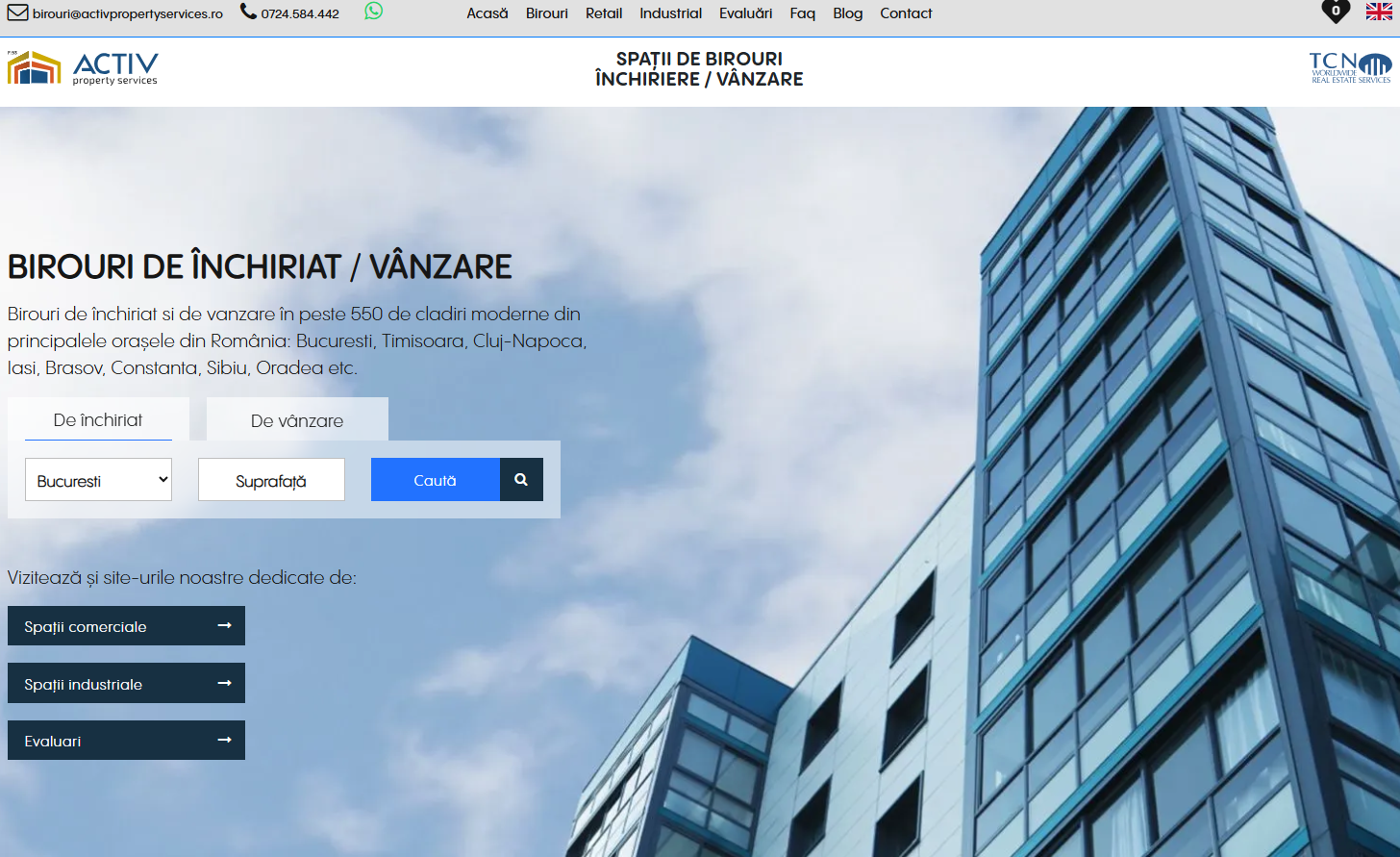
Task: Switch language with the UK flag icon
Action: (x=1379, y=12)
